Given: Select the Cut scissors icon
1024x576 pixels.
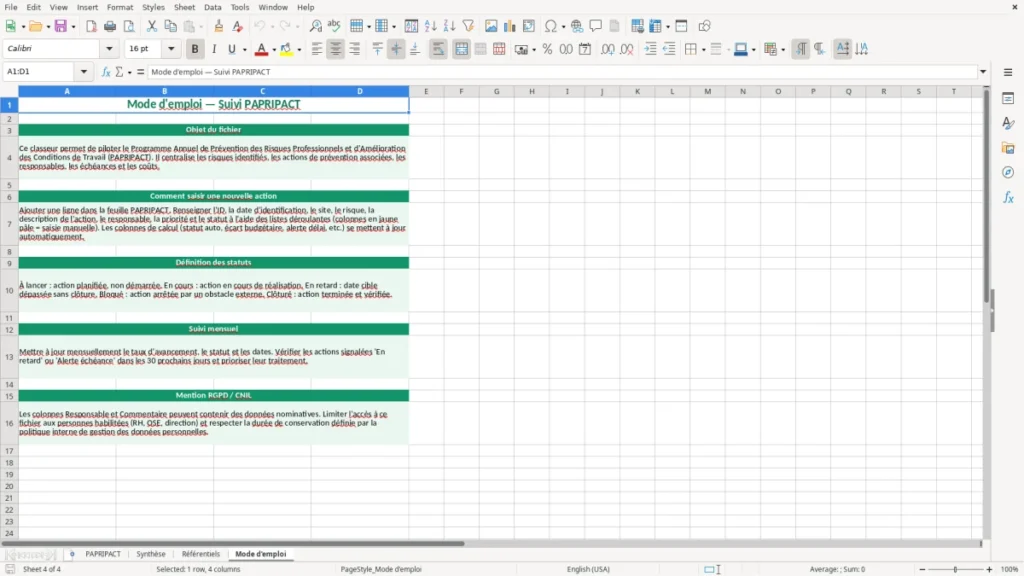Looking at the screenshot, I should [152, 26].
